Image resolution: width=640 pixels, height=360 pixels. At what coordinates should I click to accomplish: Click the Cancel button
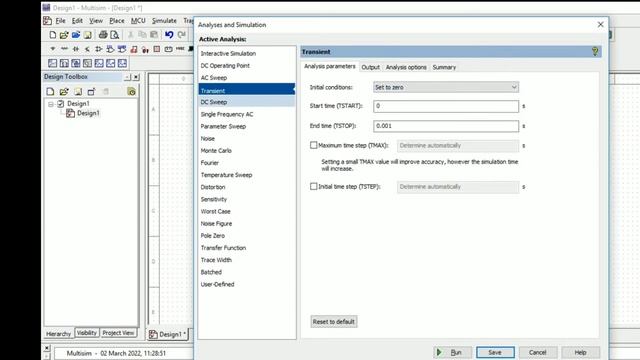[x=537, y=352]
